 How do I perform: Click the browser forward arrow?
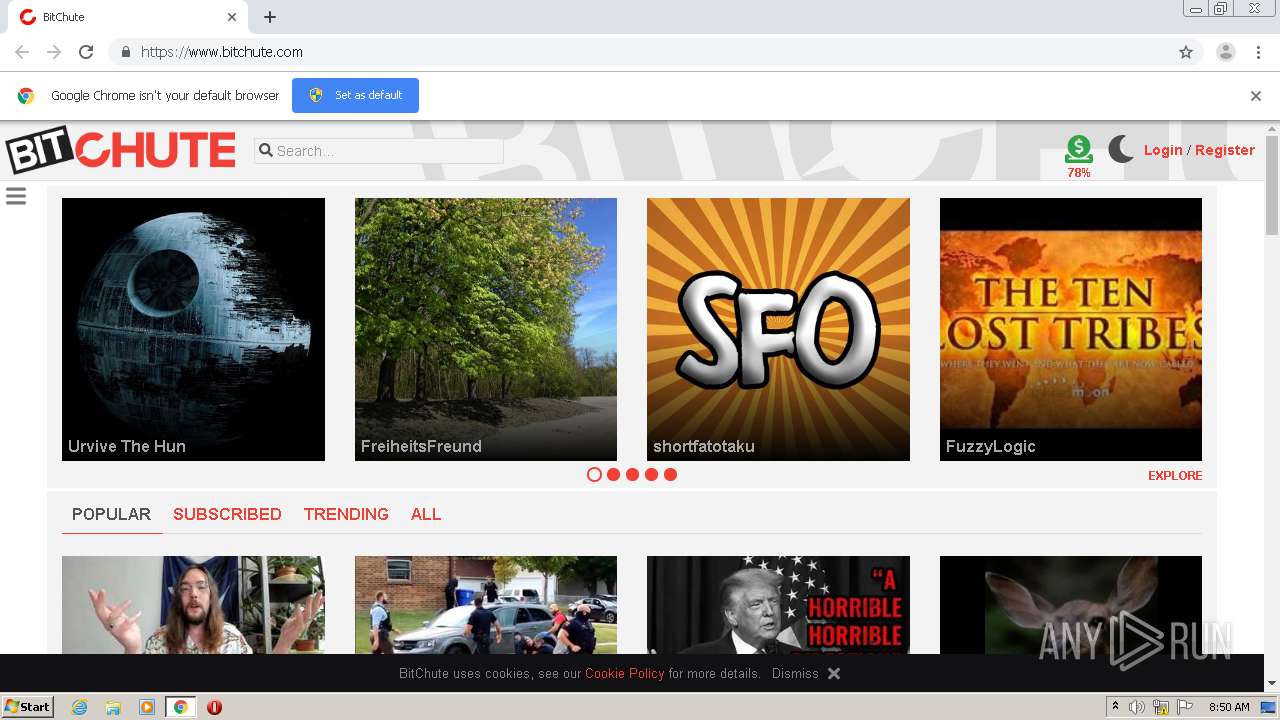[x=54, y=52]
